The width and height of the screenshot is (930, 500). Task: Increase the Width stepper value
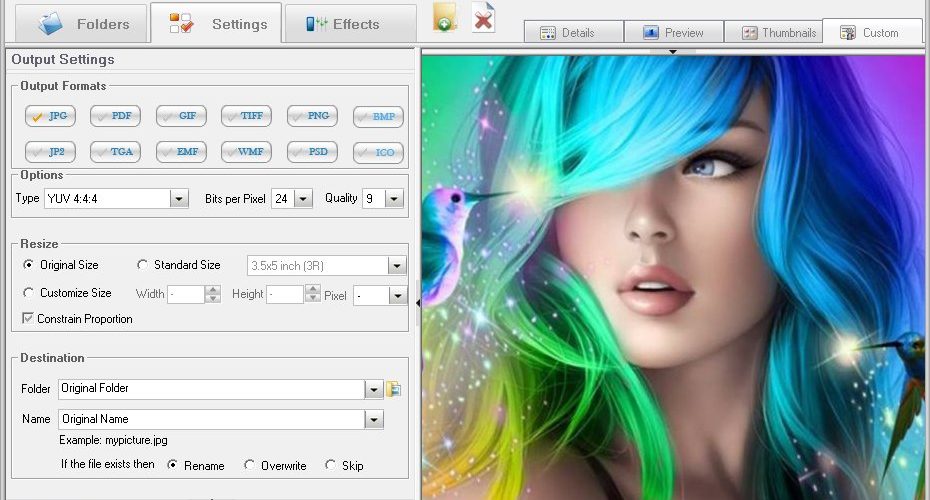[212, 289]
